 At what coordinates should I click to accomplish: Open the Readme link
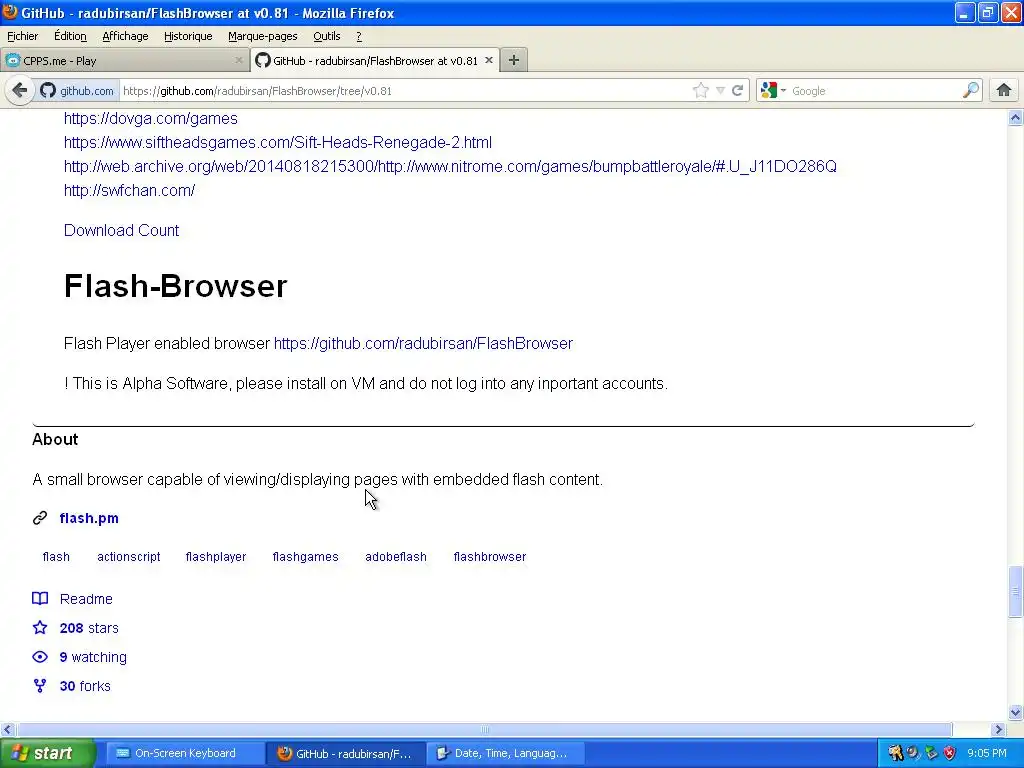(86, 599)
